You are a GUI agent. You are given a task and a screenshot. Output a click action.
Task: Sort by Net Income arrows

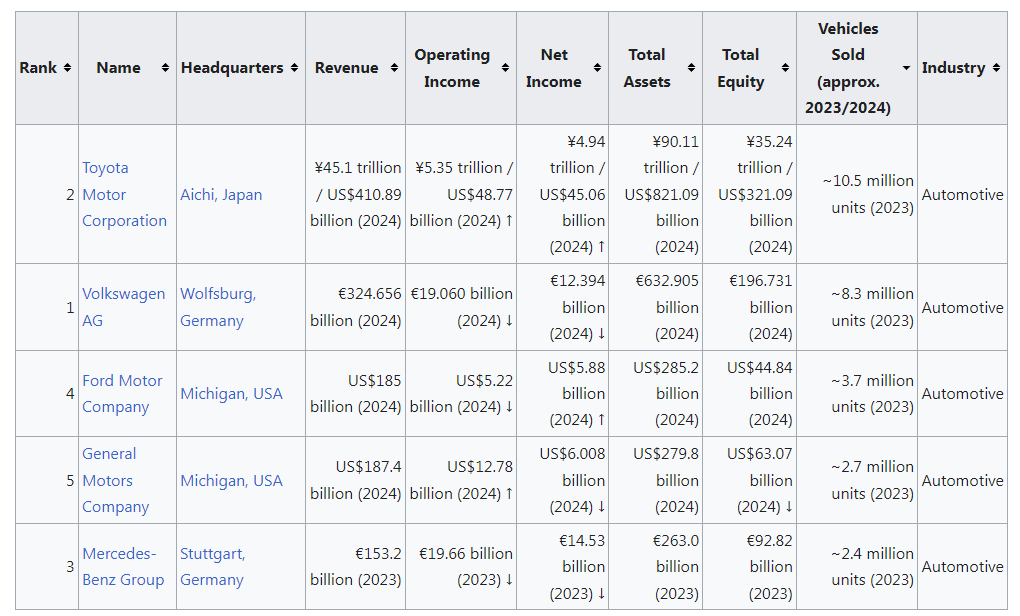[597, 68]
